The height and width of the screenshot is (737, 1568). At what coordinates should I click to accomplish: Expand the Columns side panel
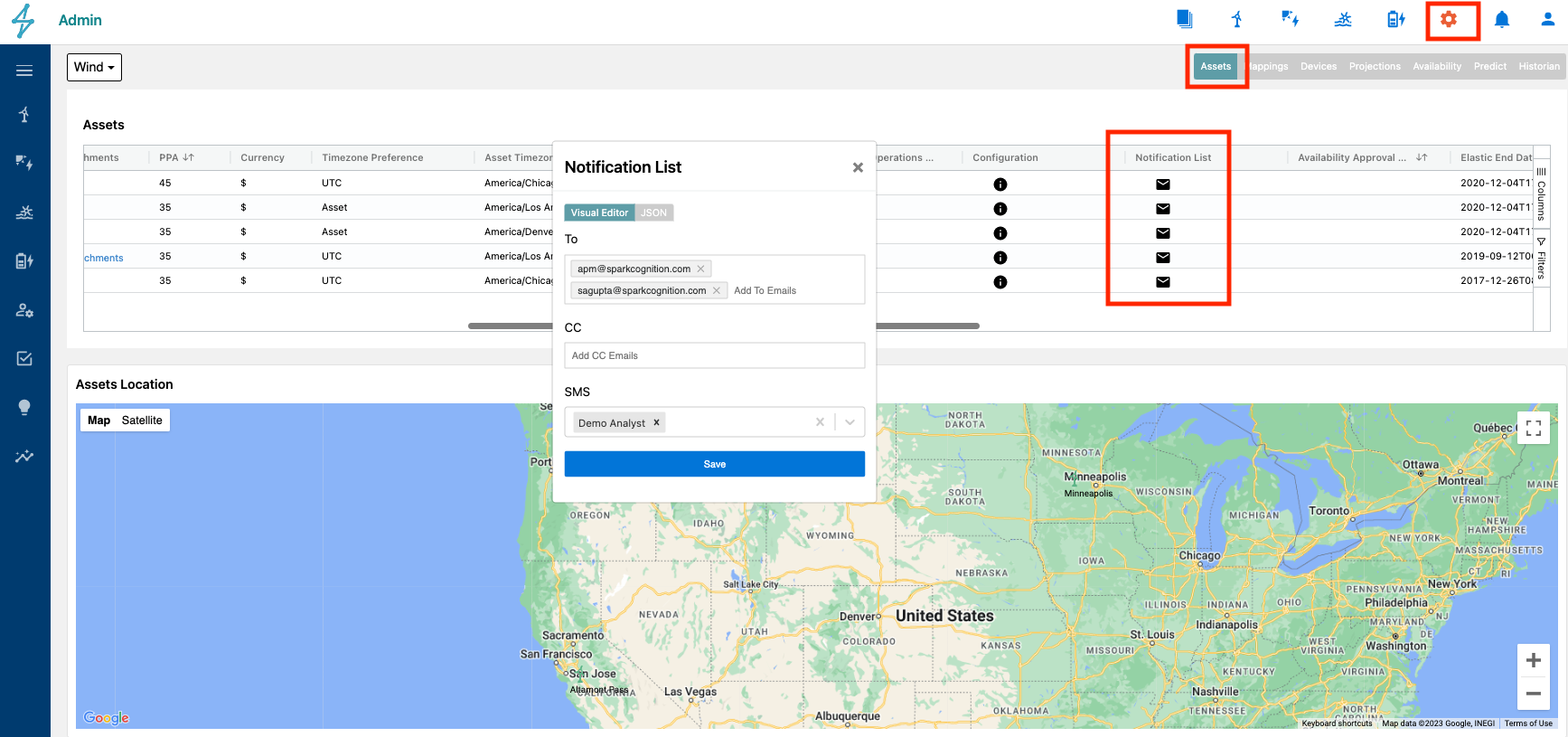pos(1542,194)
